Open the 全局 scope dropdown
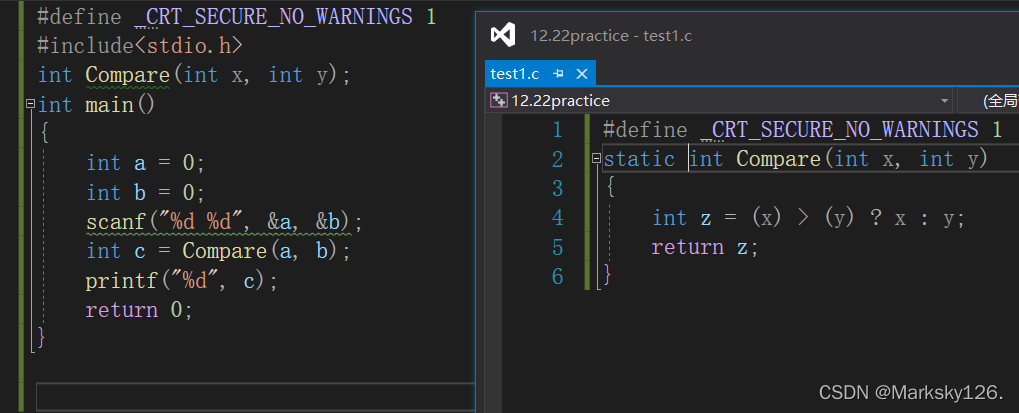Screen dimensions: 1019x413 pos(988,101)
